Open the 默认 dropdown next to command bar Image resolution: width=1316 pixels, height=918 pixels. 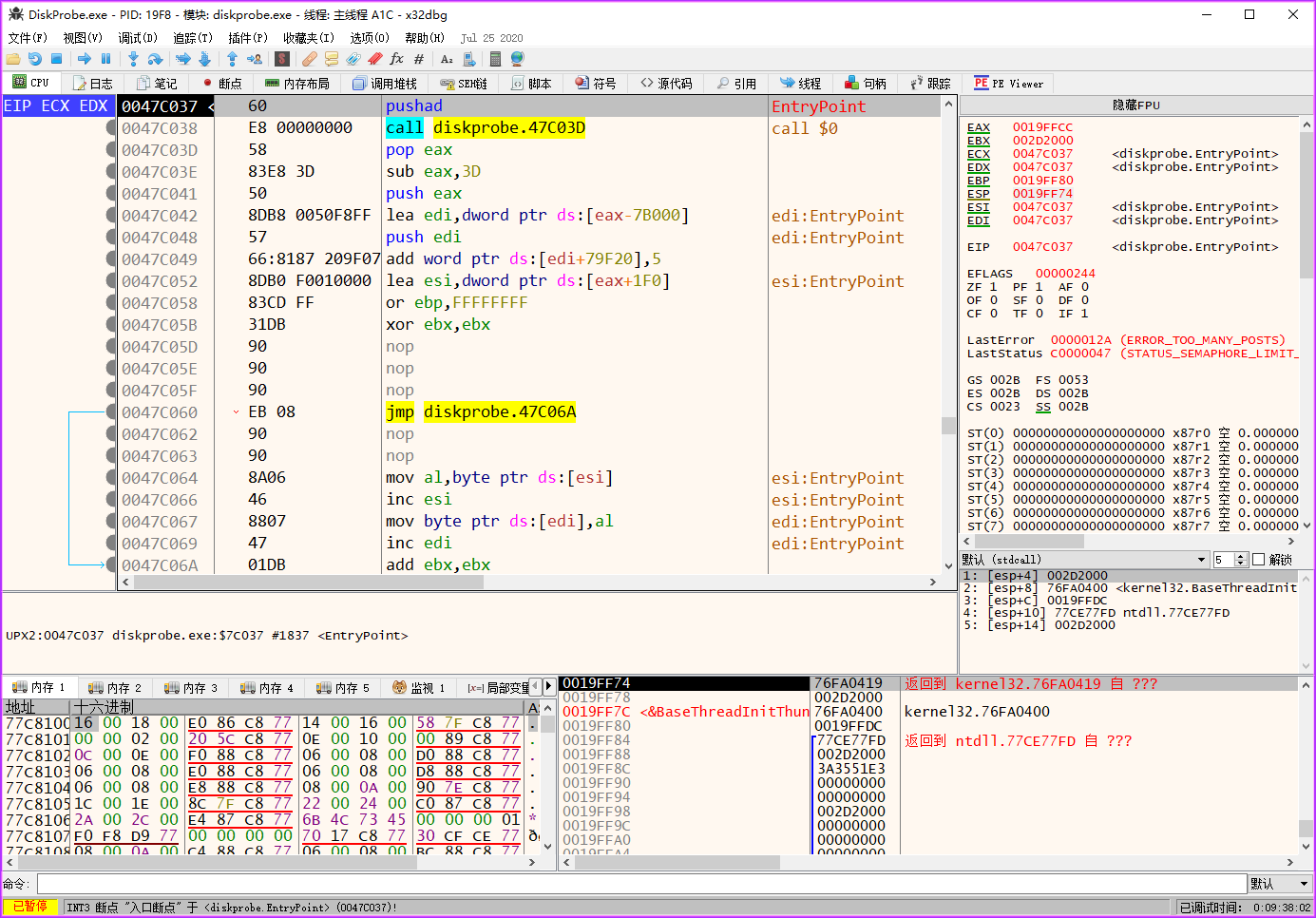pos(1280,884)
